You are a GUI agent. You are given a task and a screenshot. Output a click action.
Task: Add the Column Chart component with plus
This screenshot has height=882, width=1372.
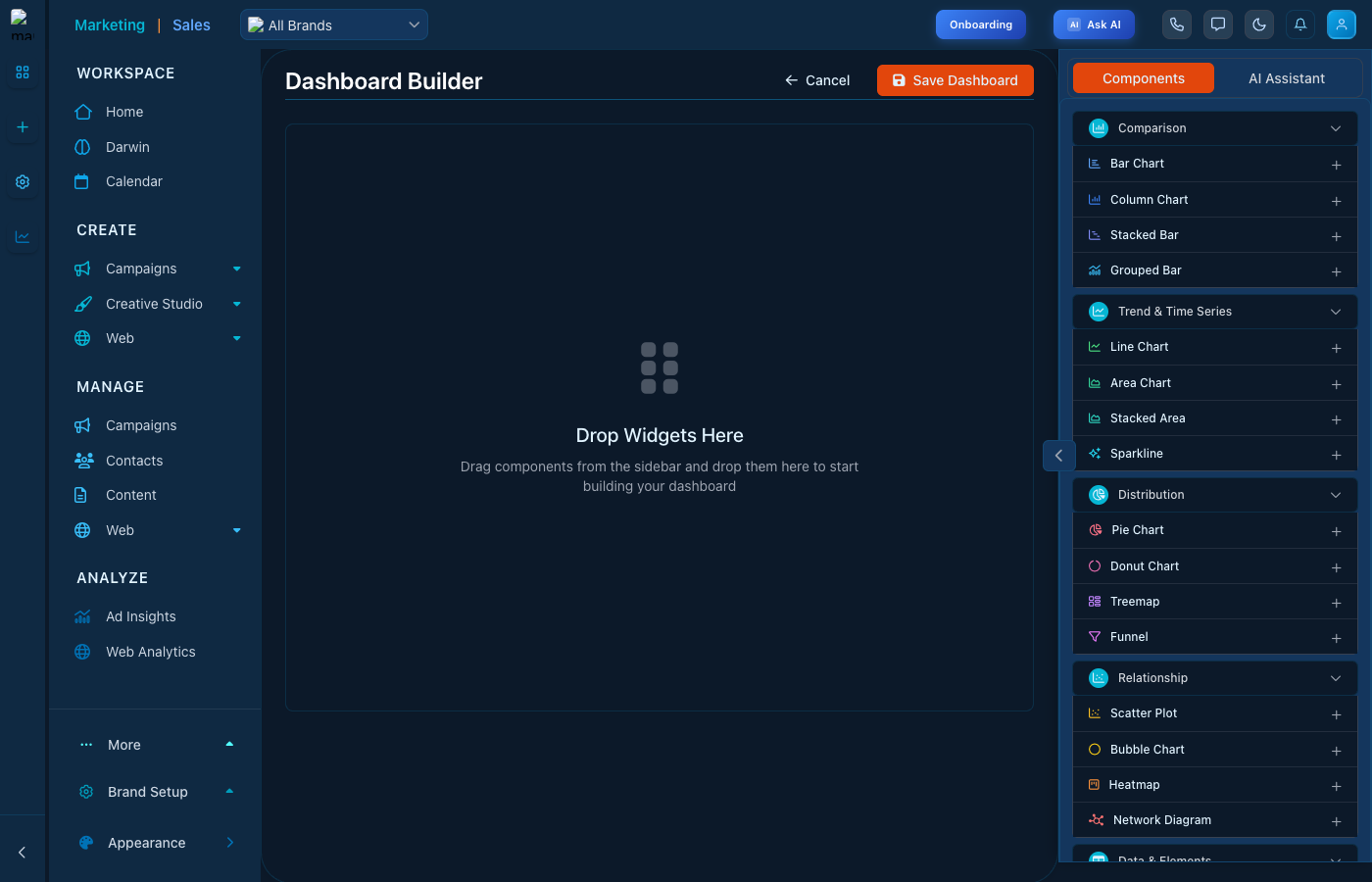(1336, 201)
